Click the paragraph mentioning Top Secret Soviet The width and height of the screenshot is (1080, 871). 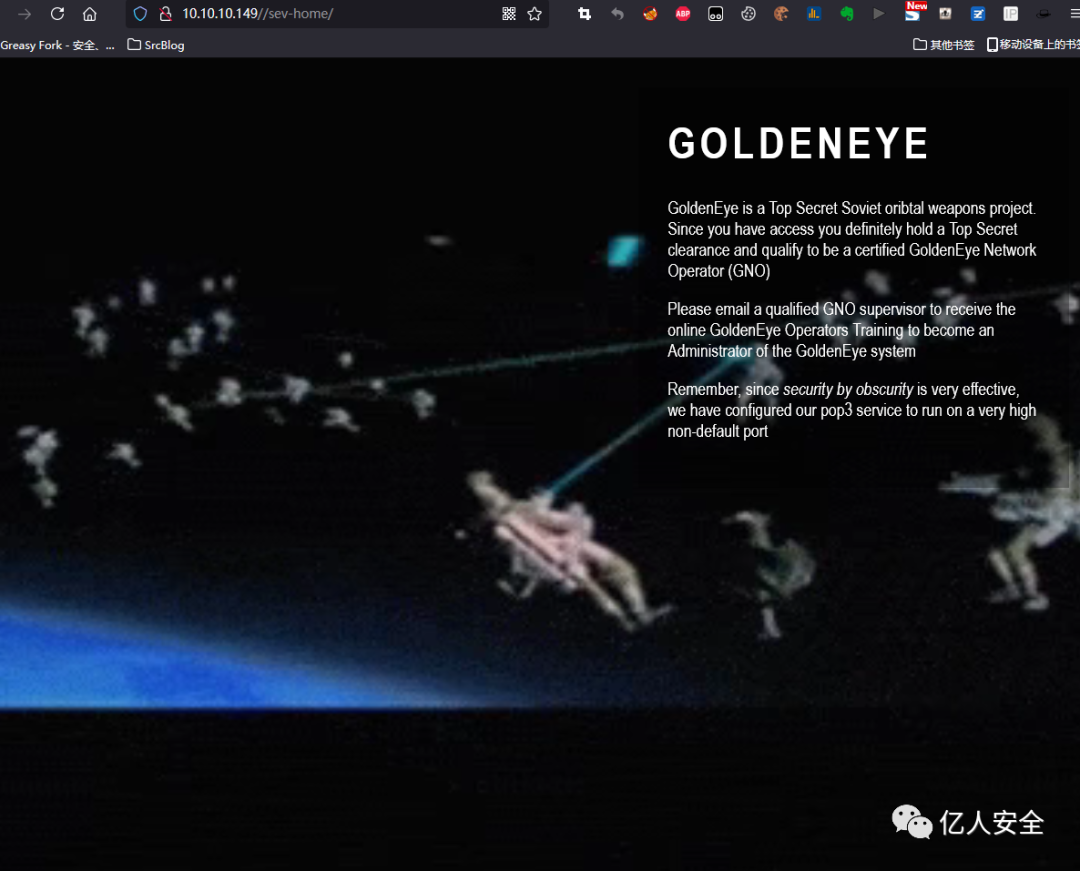tap(852, 239)
